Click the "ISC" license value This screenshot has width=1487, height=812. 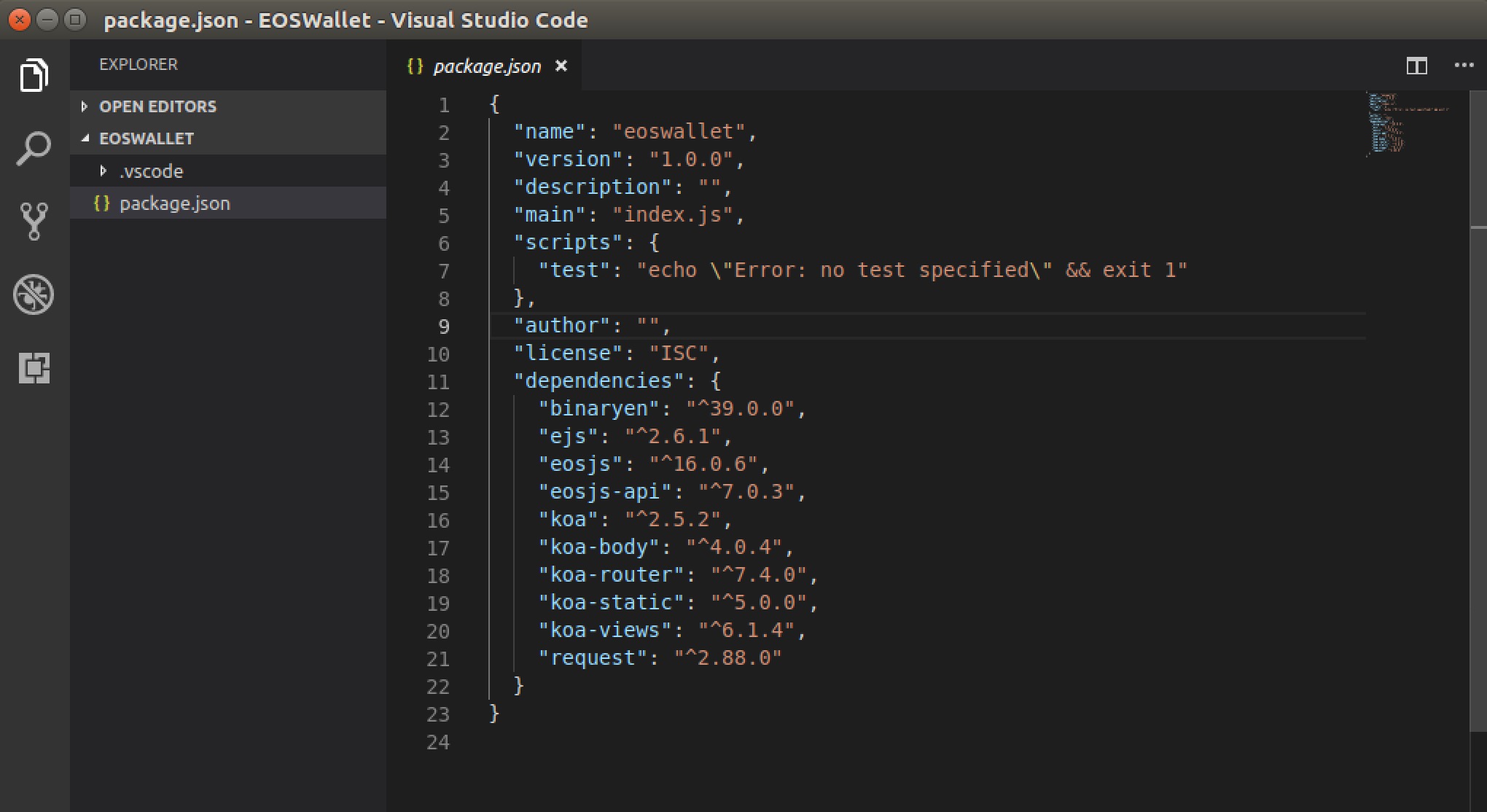679,354
